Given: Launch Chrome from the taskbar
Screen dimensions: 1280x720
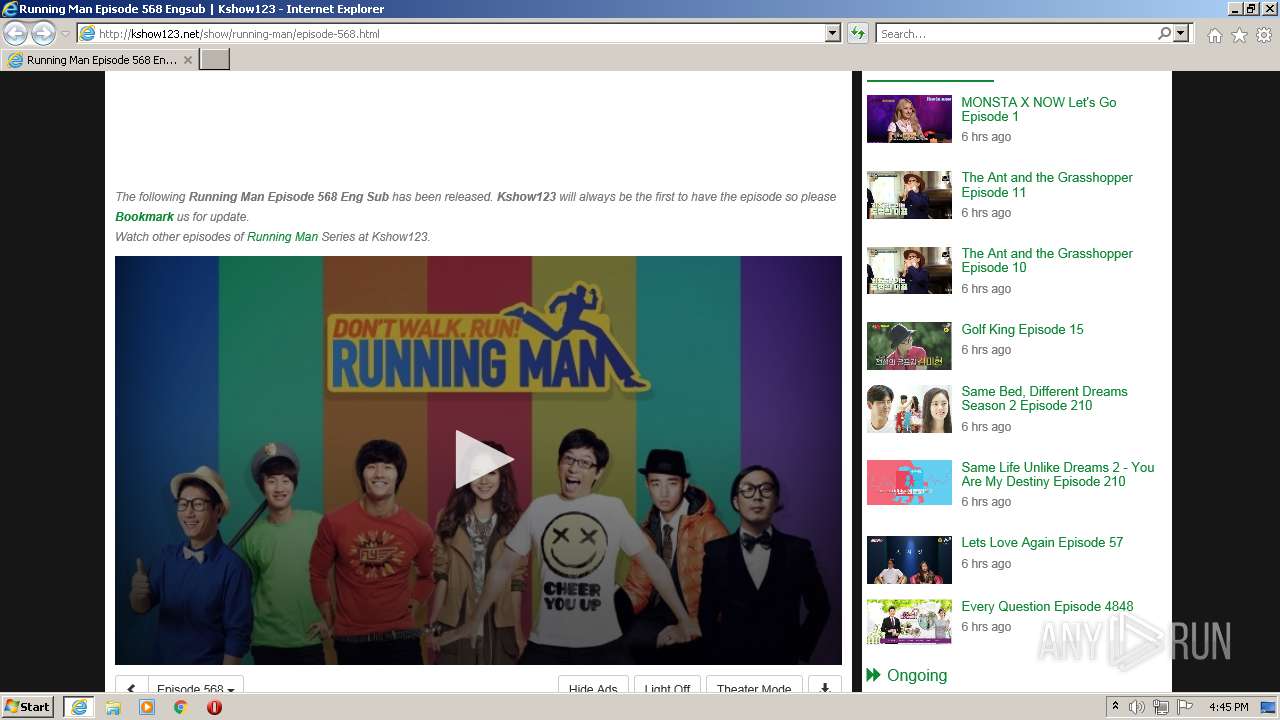Looking at the screenshot, I should pos(181,707).
